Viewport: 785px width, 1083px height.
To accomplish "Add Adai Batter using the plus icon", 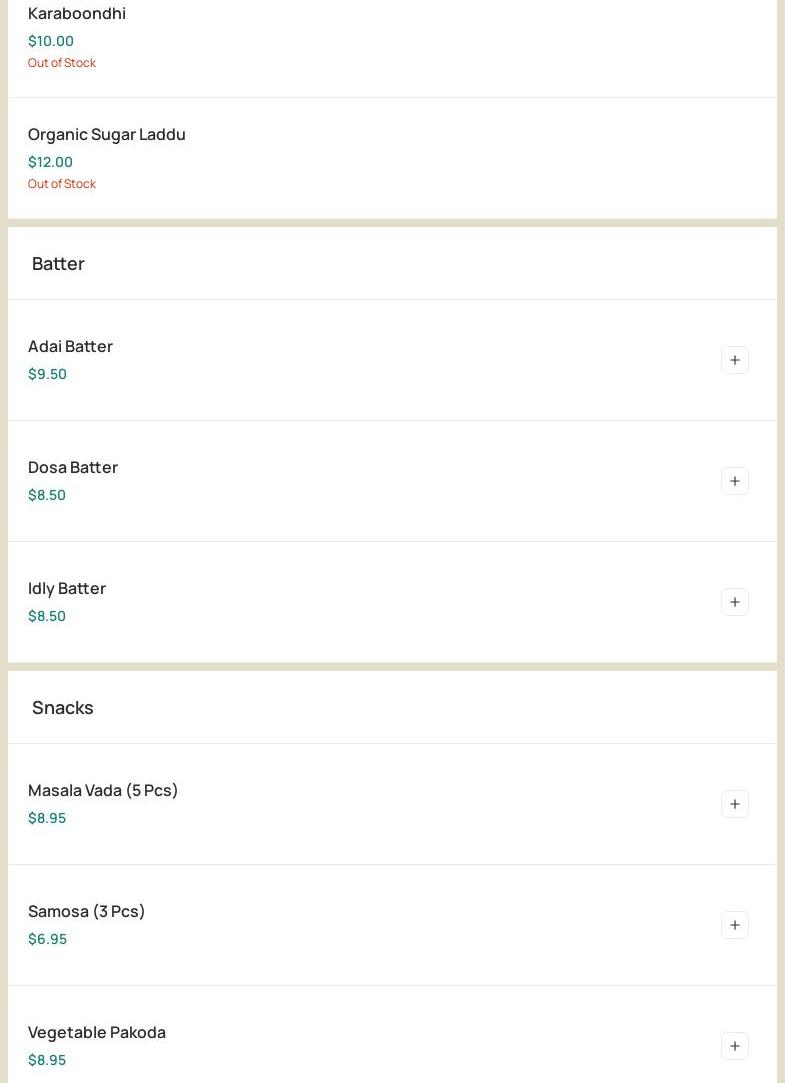I will 734,360.
